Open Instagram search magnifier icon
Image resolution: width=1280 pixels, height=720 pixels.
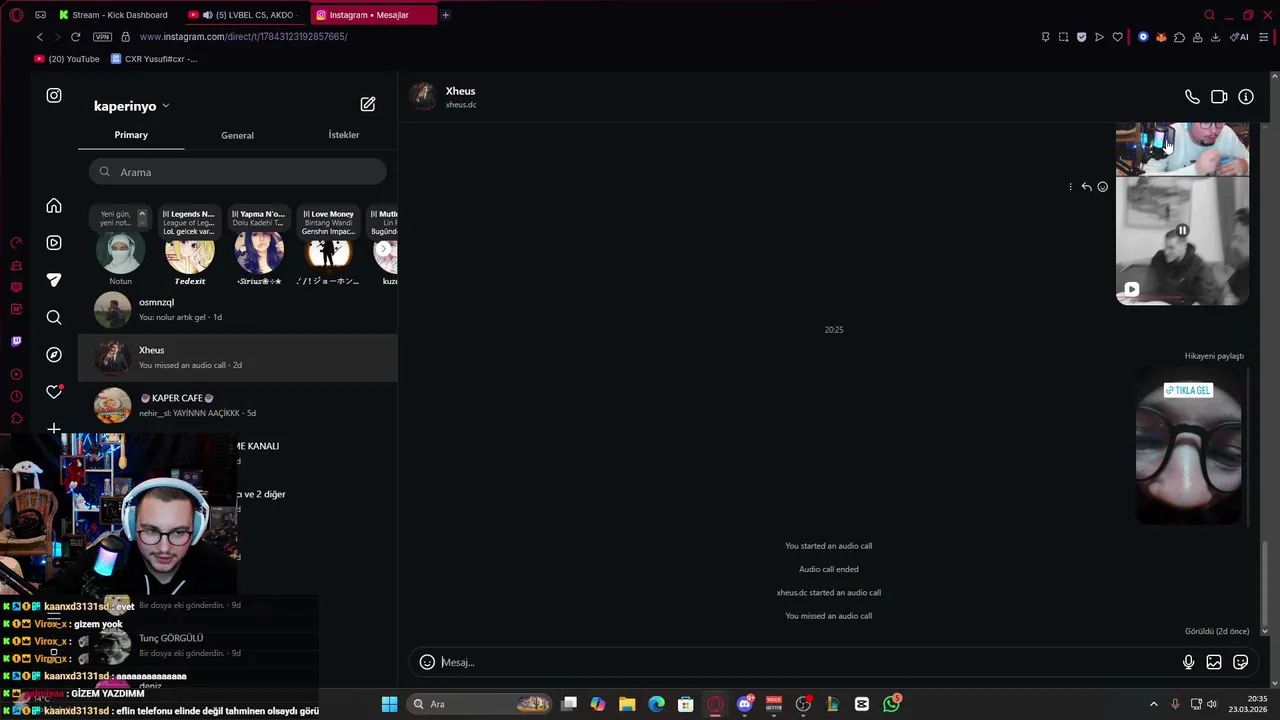point(54,317)
